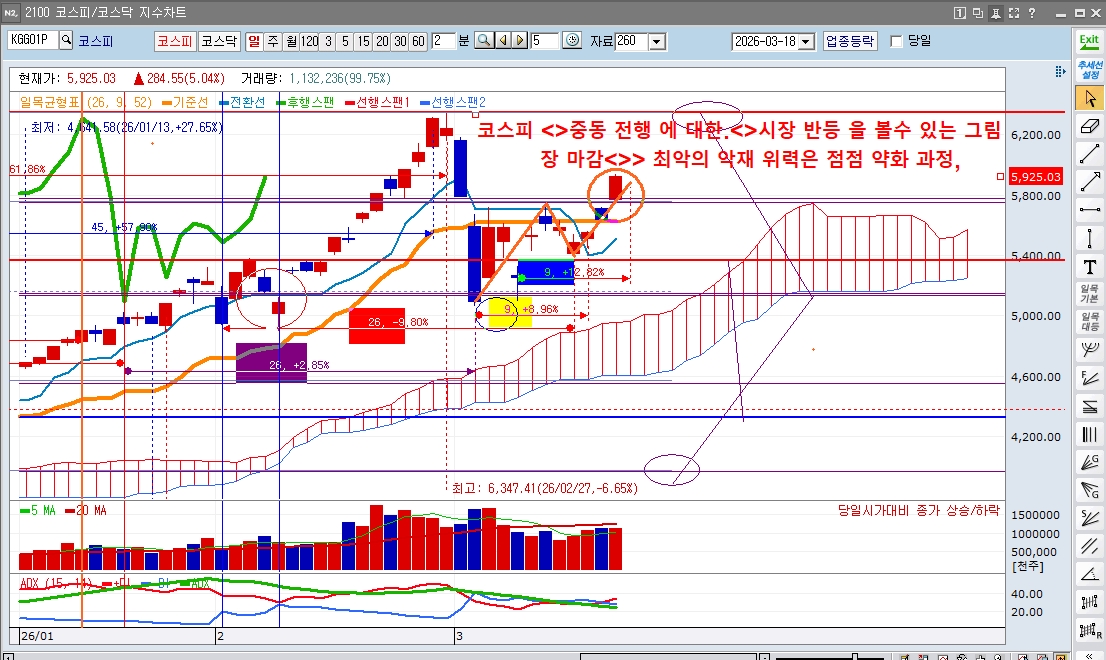
Task: Toggle the 주 weekly period button
Action: pyautogui.click(x=273, y=41)
